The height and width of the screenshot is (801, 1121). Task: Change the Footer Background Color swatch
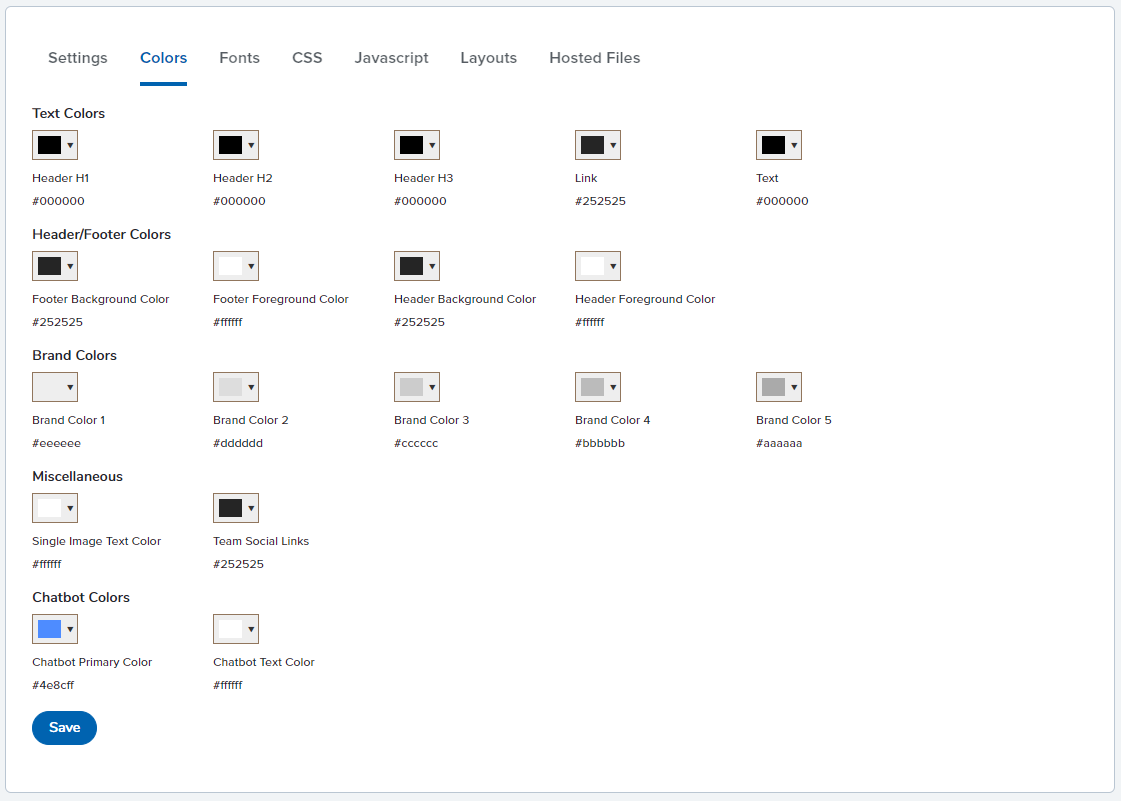tap(55, 266)
